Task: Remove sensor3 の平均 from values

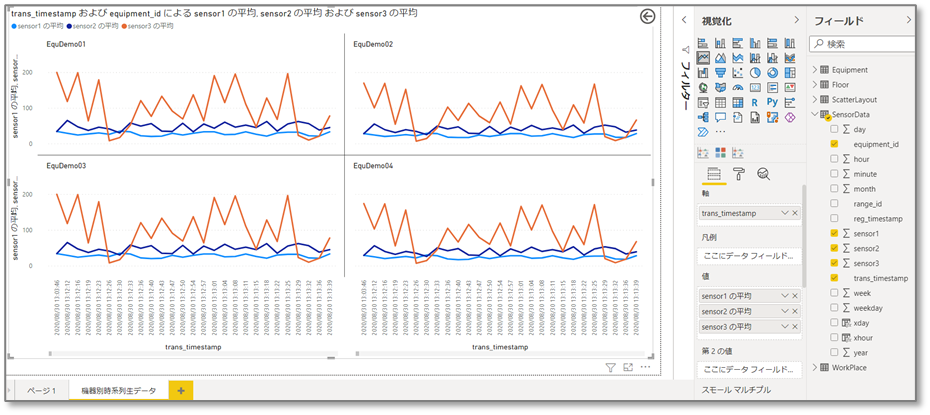Action: click(795, 326)
